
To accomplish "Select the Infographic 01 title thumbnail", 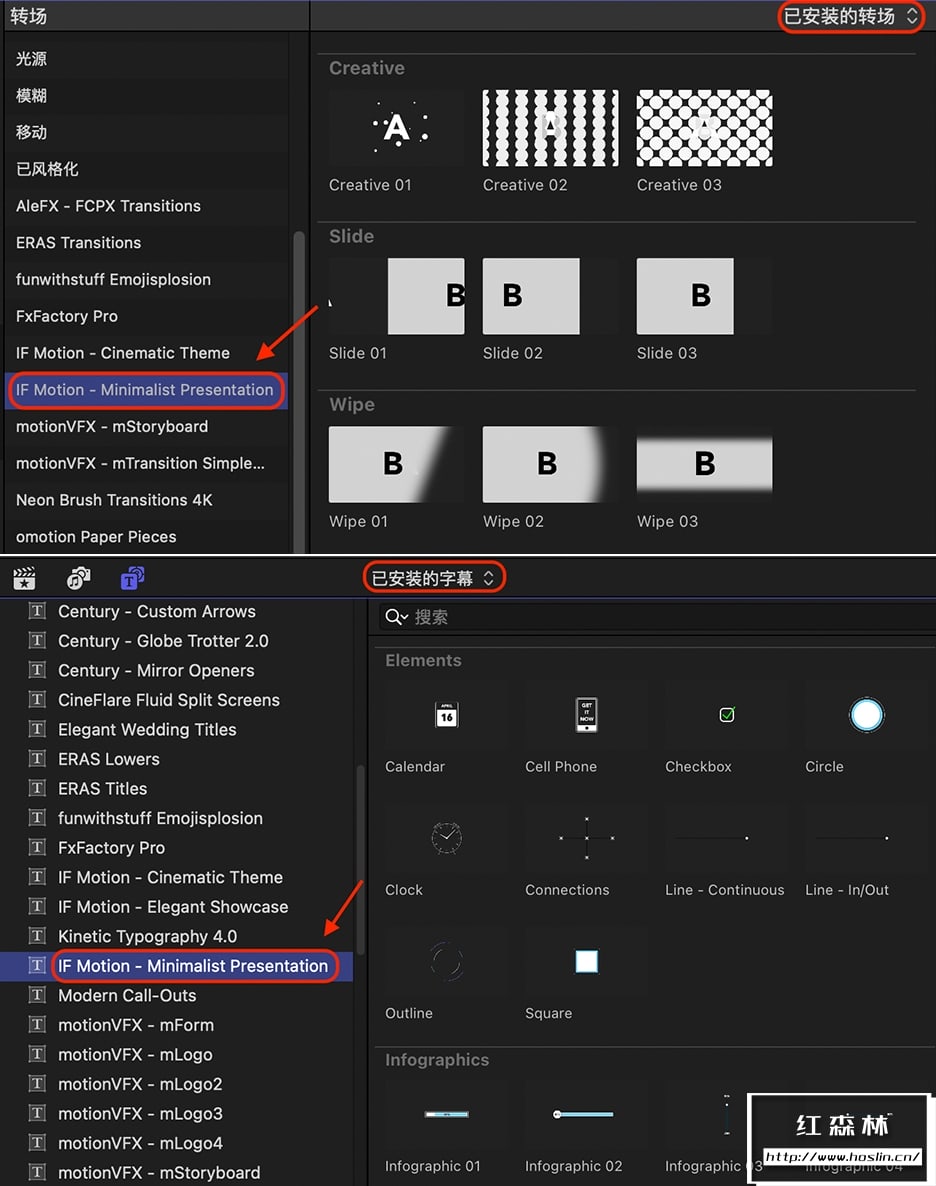I will click(446, 1114).
